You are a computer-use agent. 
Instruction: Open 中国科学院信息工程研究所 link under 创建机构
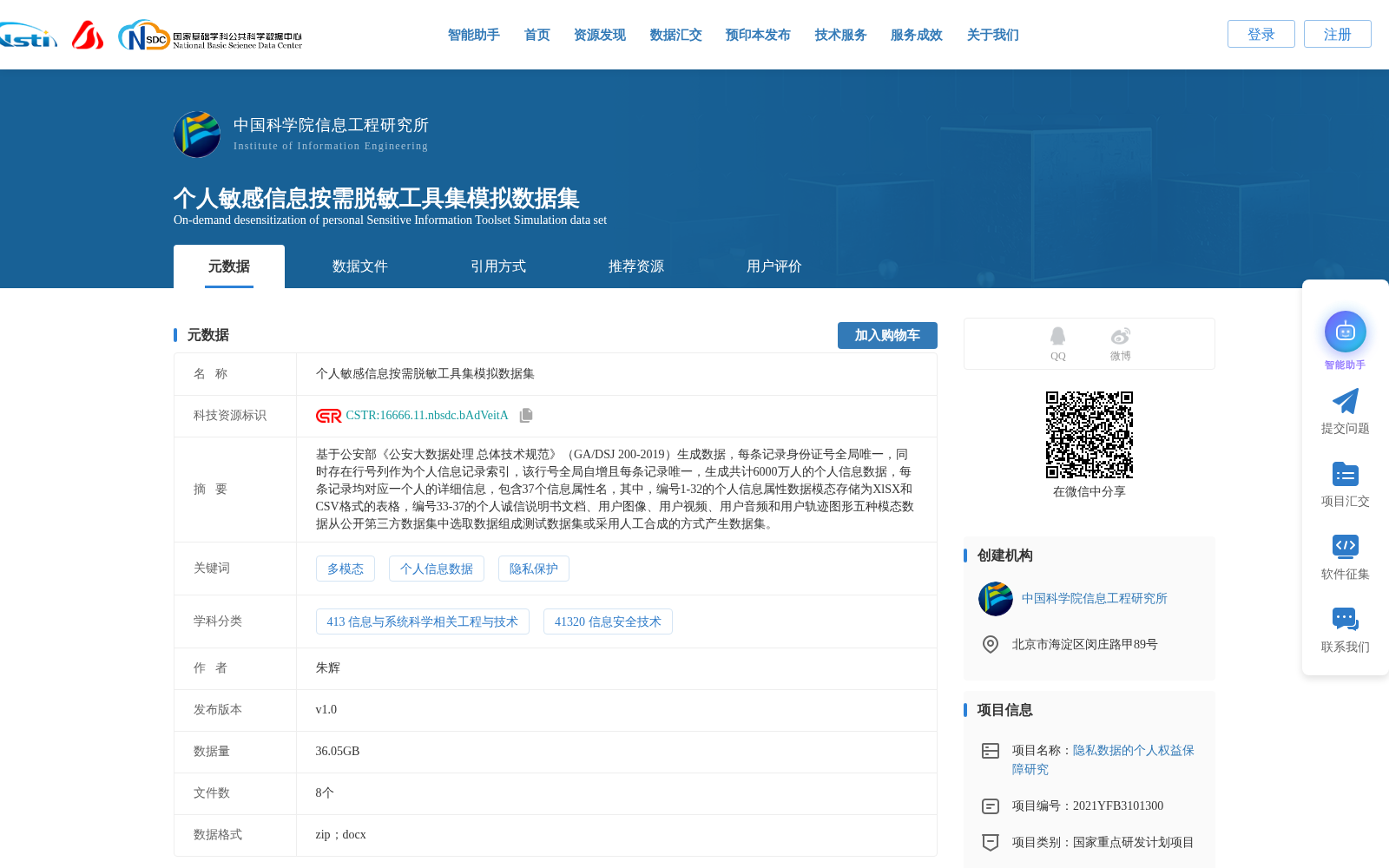click(x=1095, y=599)
